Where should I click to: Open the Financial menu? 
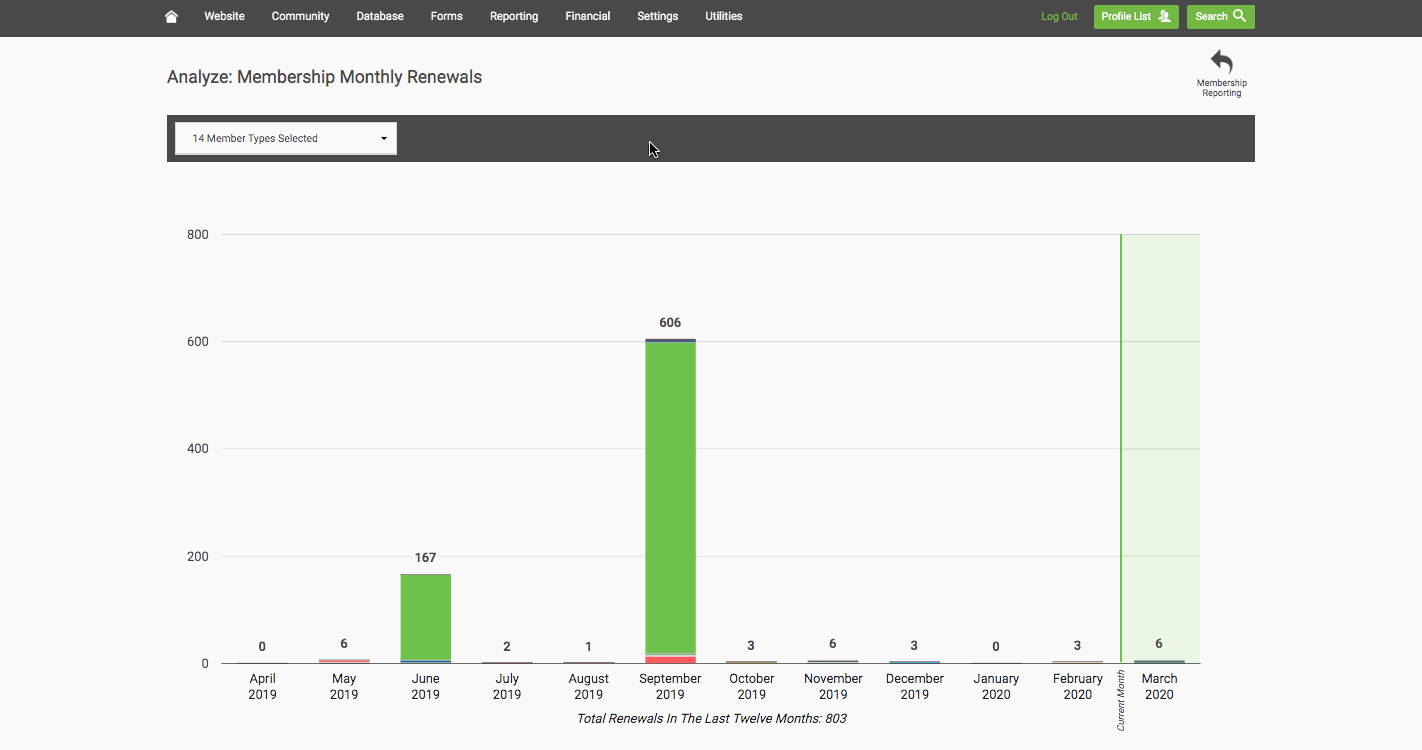coord(588,17)
